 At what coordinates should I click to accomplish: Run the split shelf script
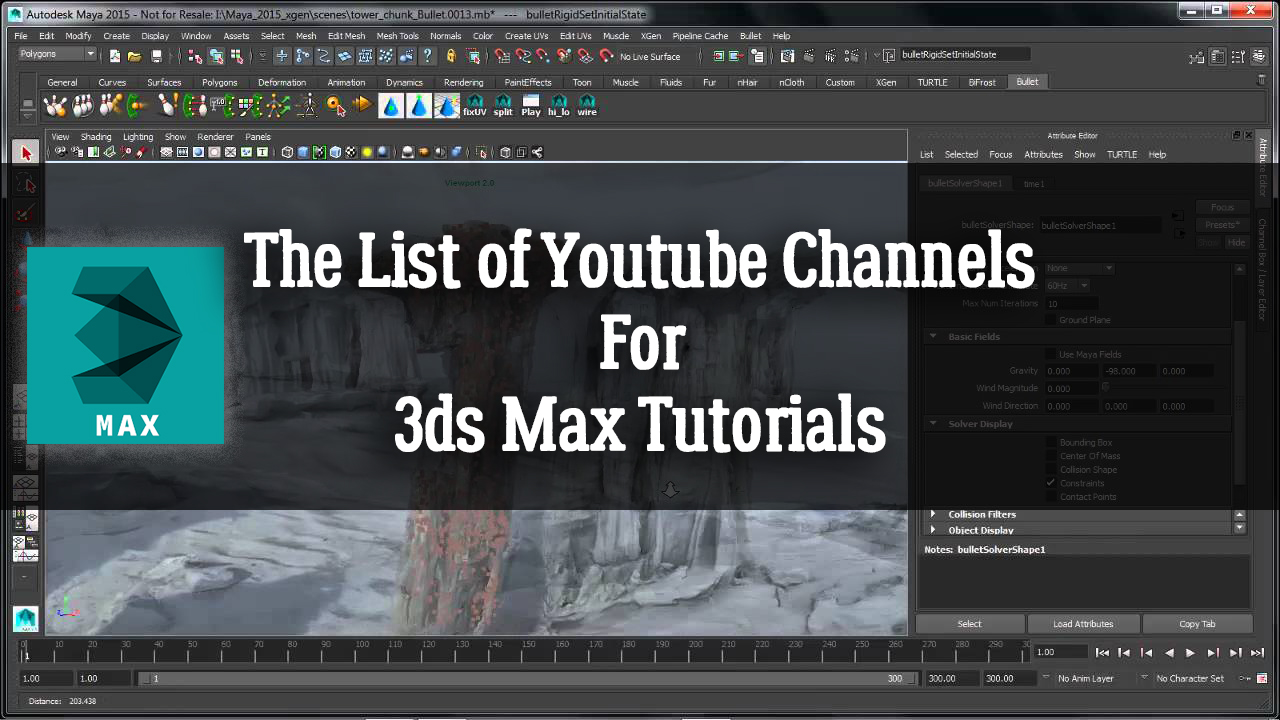coord(503,105)
